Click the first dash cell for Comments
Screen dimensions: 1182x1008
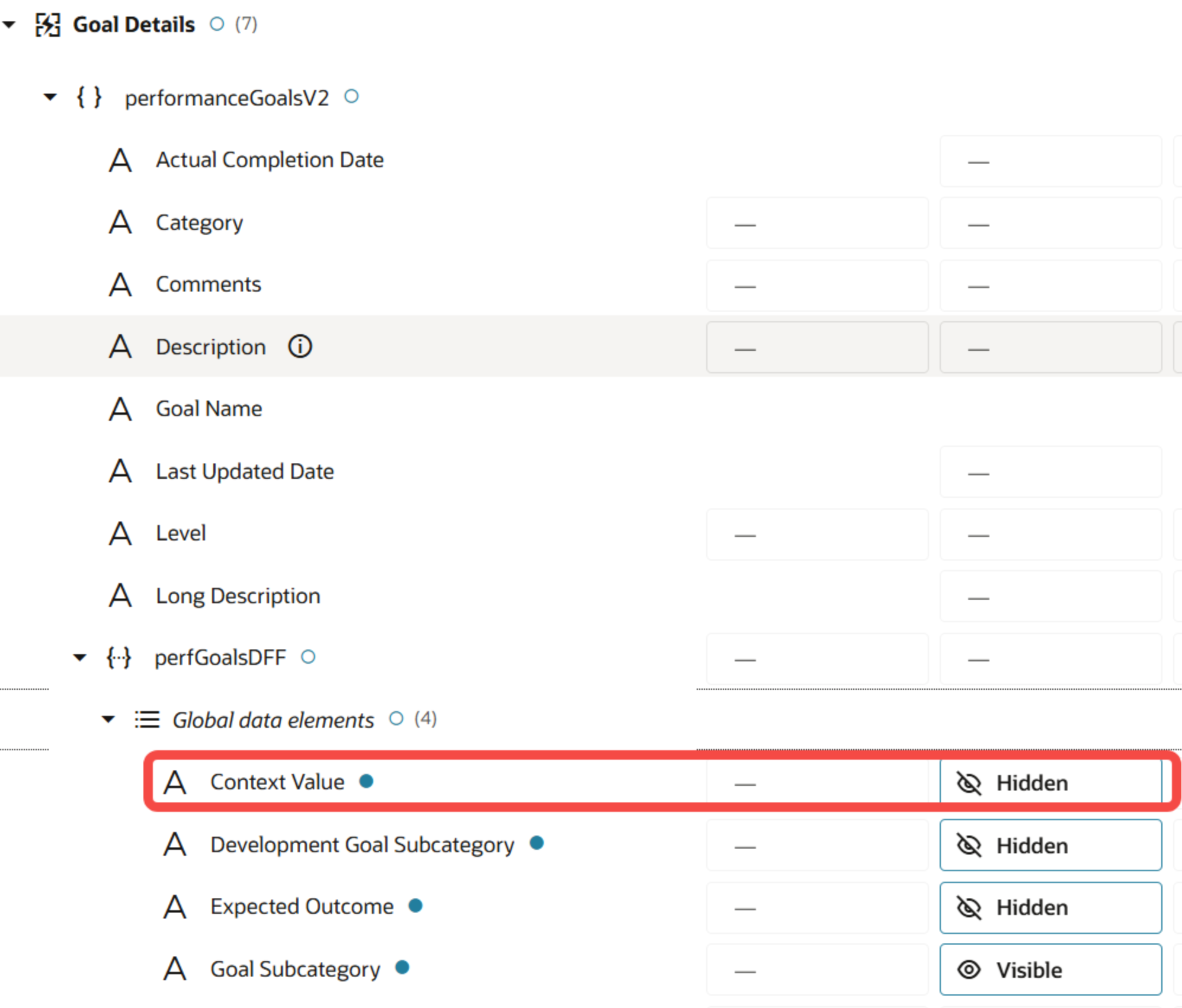pyautogui.click(x=816, y=286)
